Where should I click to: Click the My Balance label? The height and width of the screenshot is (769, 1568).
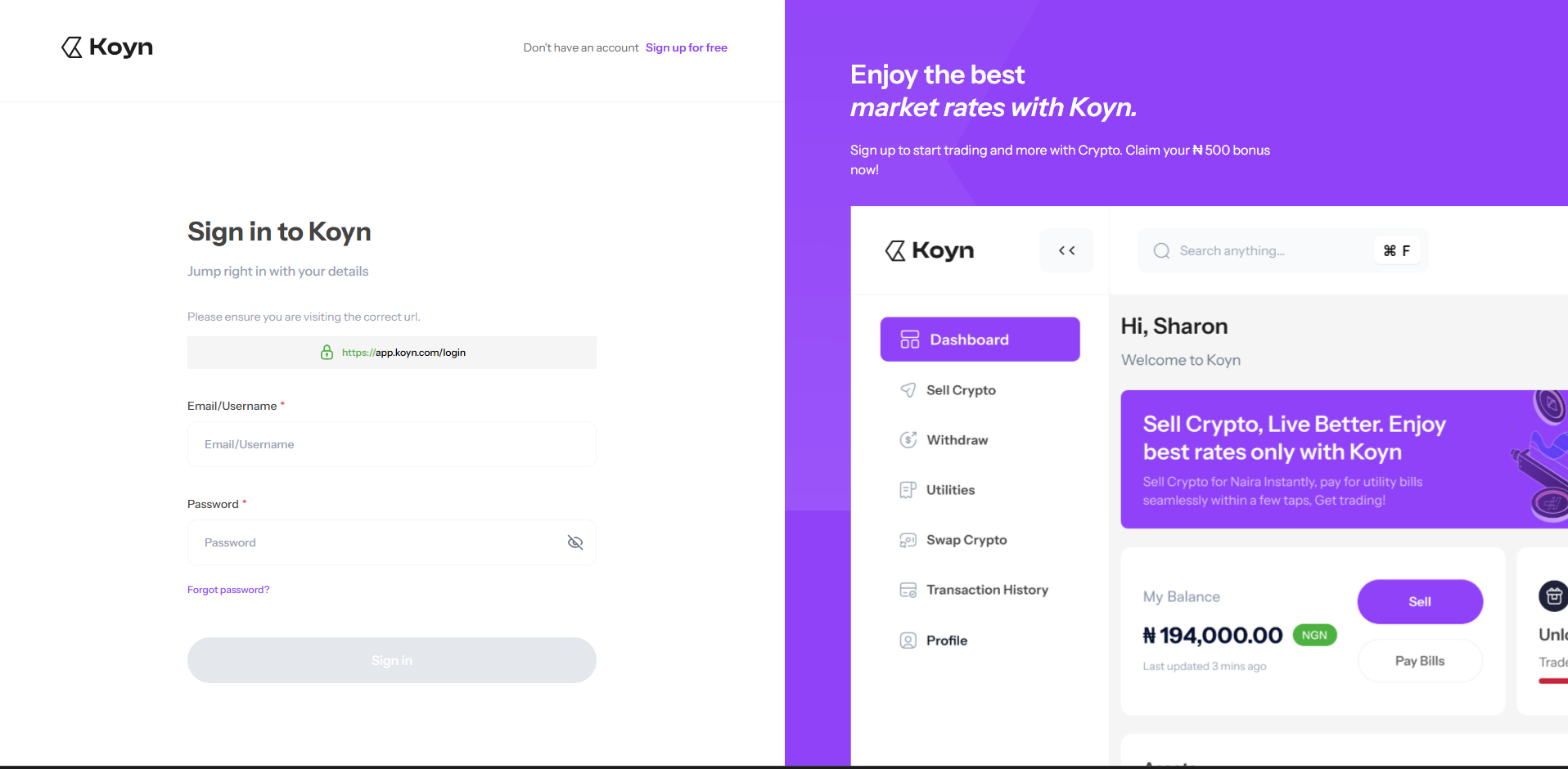click(1182, 597)
